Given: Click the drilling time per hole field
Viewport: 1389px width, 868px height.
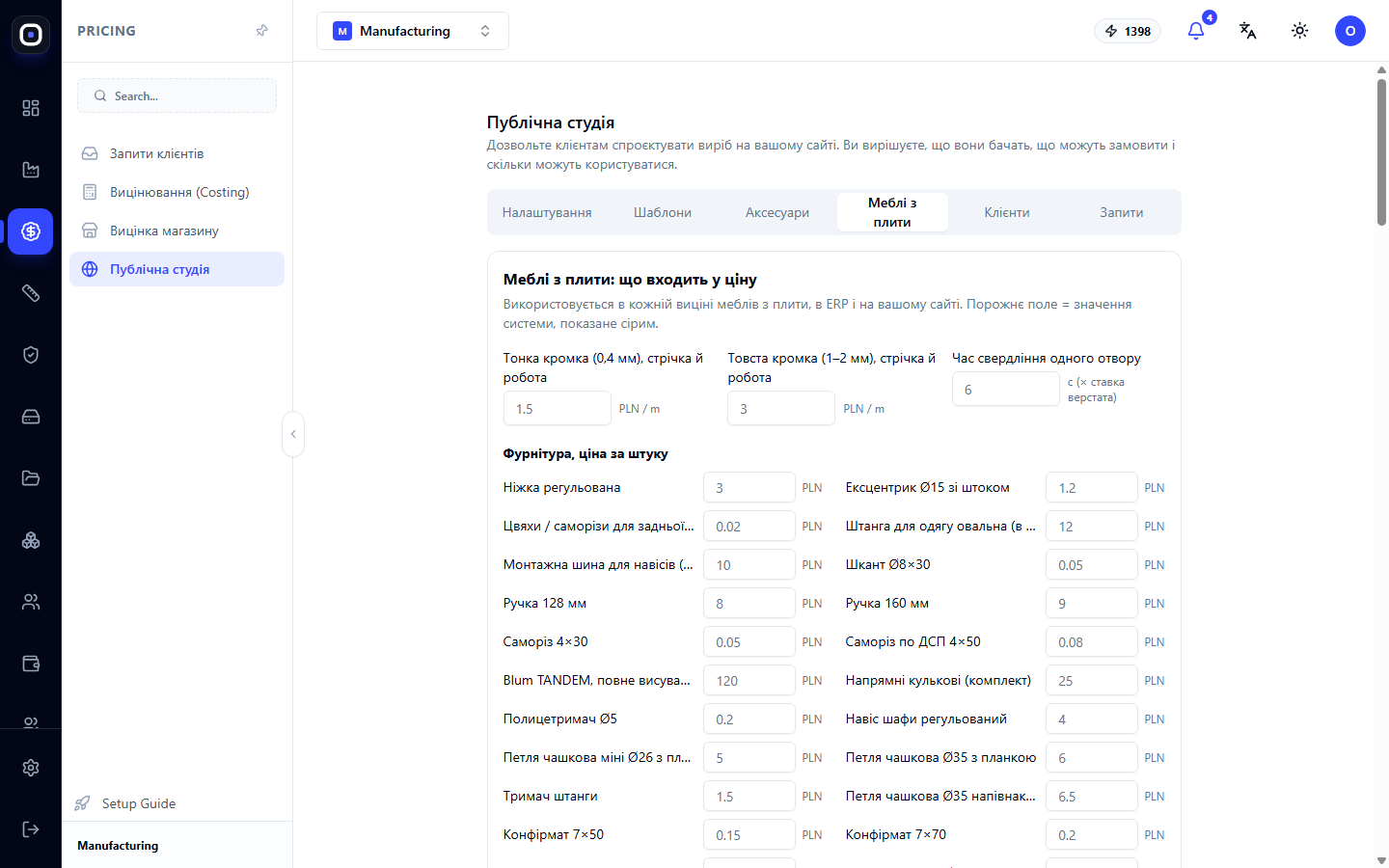Looking at the screenshot, I should (x=1006, y=389).
